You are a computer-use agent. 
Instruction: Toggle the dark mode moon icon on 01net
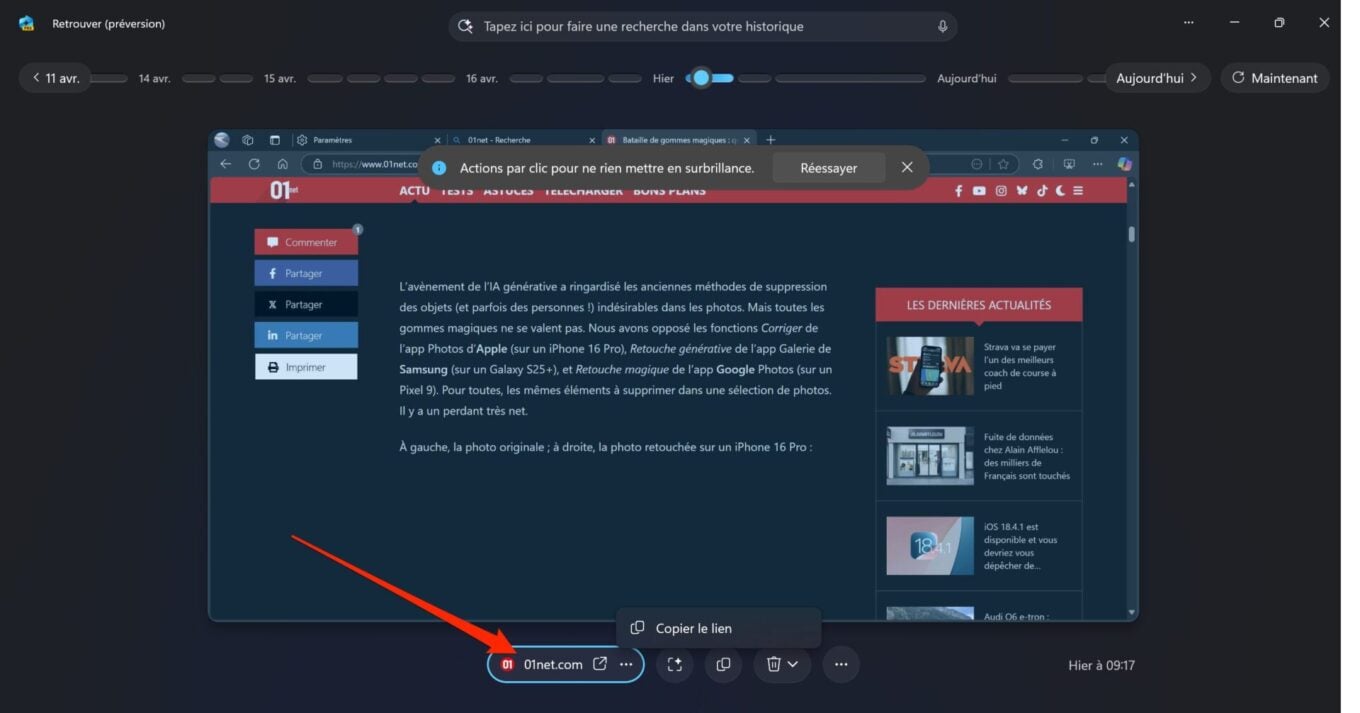[x=1060, y=191]
